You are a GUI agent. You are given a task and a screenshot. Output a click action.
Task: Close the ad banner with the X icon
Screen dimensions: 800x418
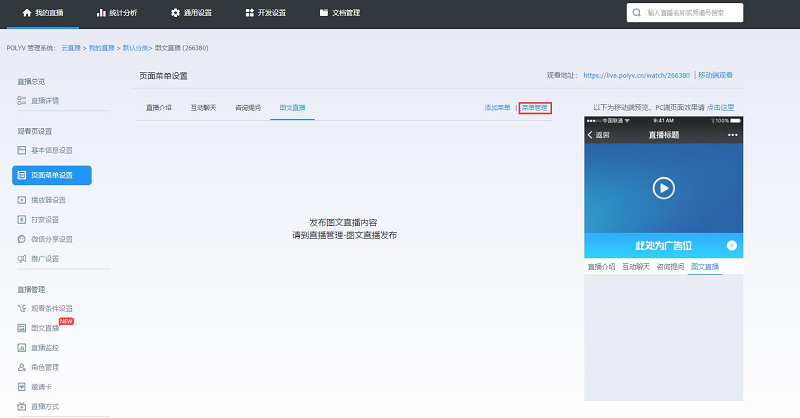tap(732, 245)
